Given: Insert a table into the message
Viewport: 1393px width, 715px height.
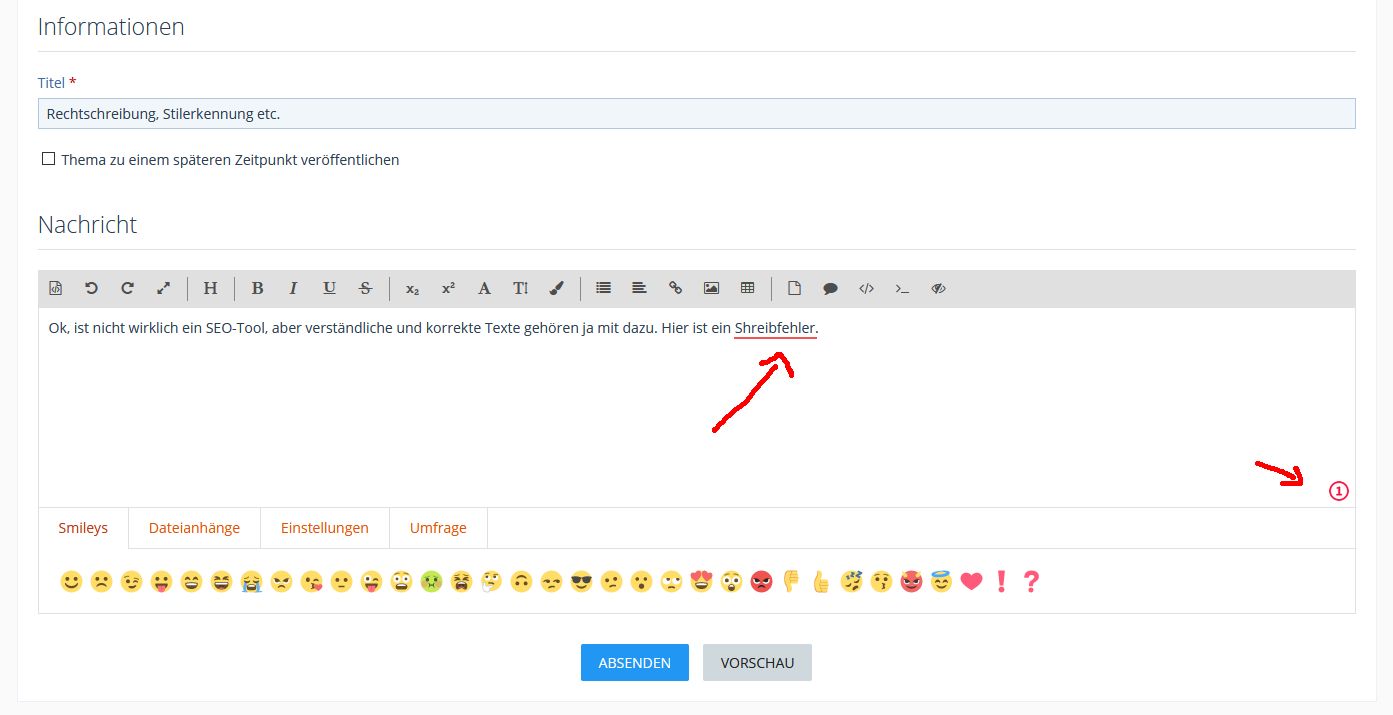Looking at the screenshot, I should pyautogui.click(x=747, y=288).
